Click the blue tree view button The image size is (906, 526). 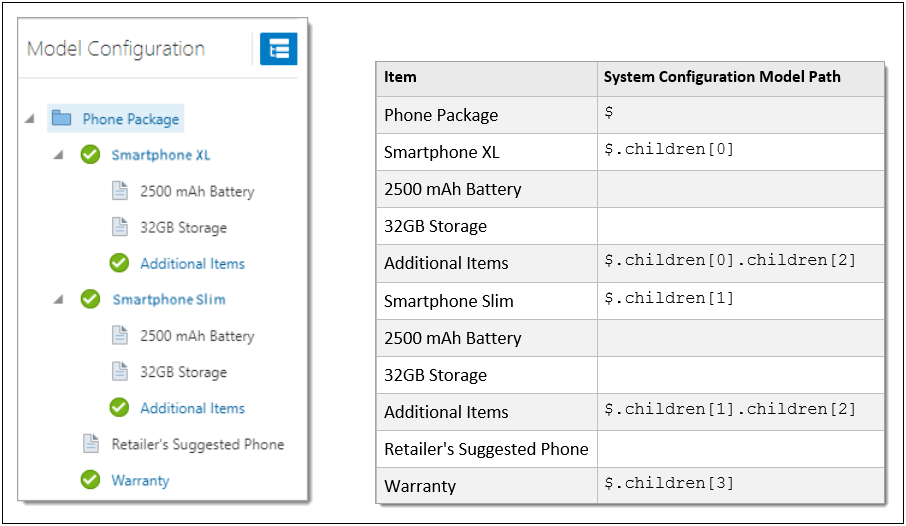tap(278, 49)
